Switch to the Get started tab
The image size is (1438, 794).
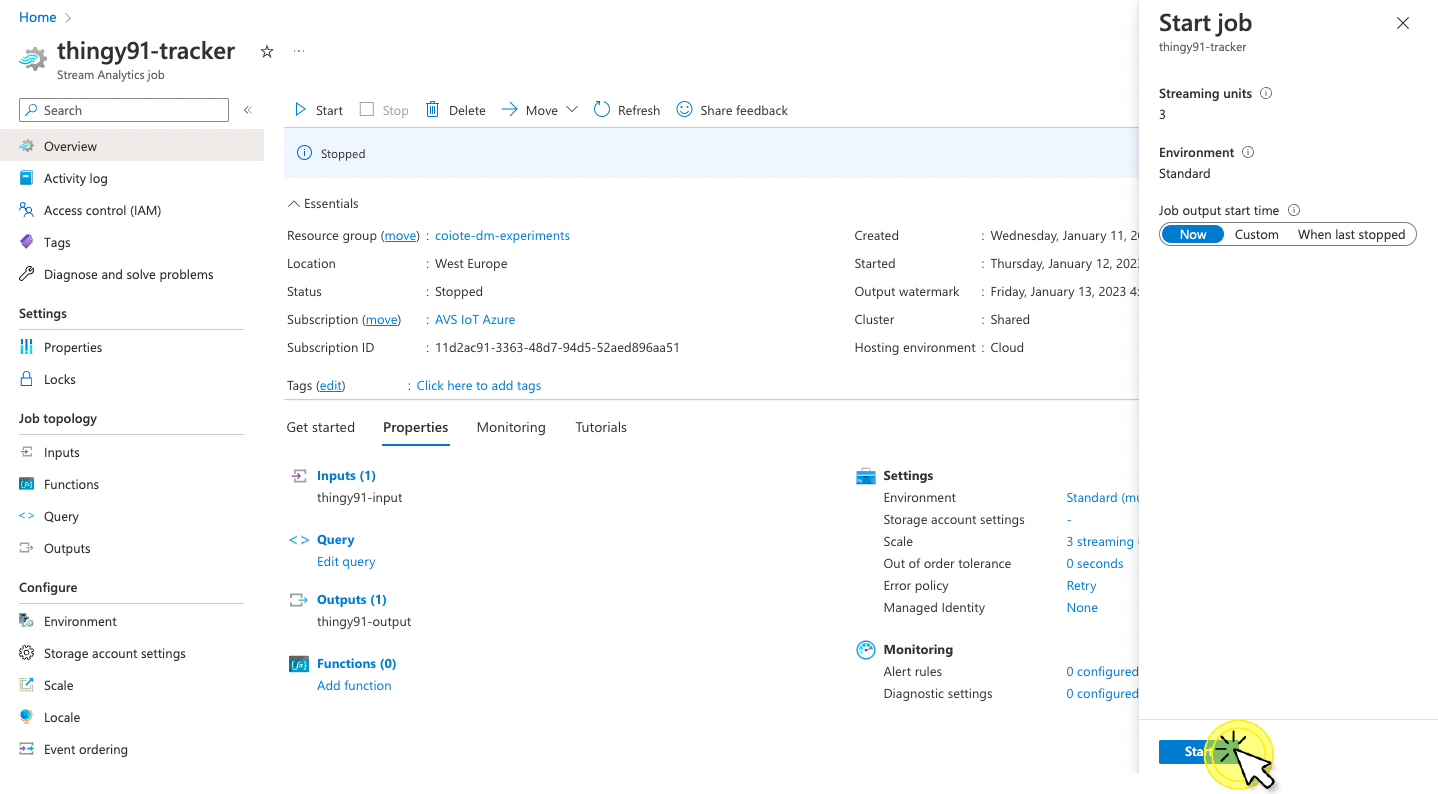[x=321, y=427]
